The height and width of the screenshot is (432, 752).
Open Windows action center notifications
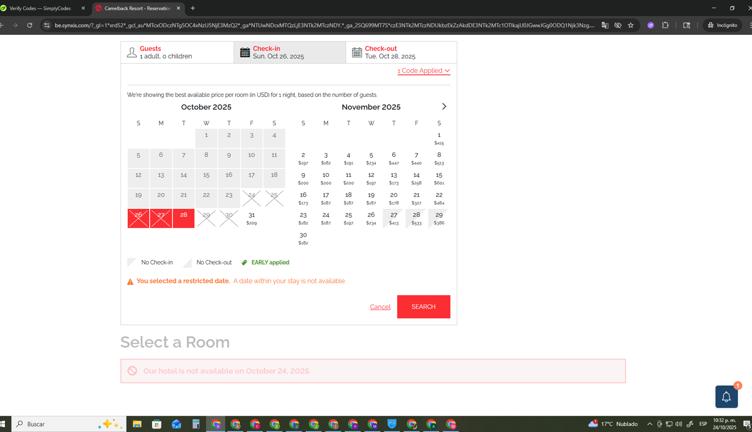(746, 424)
